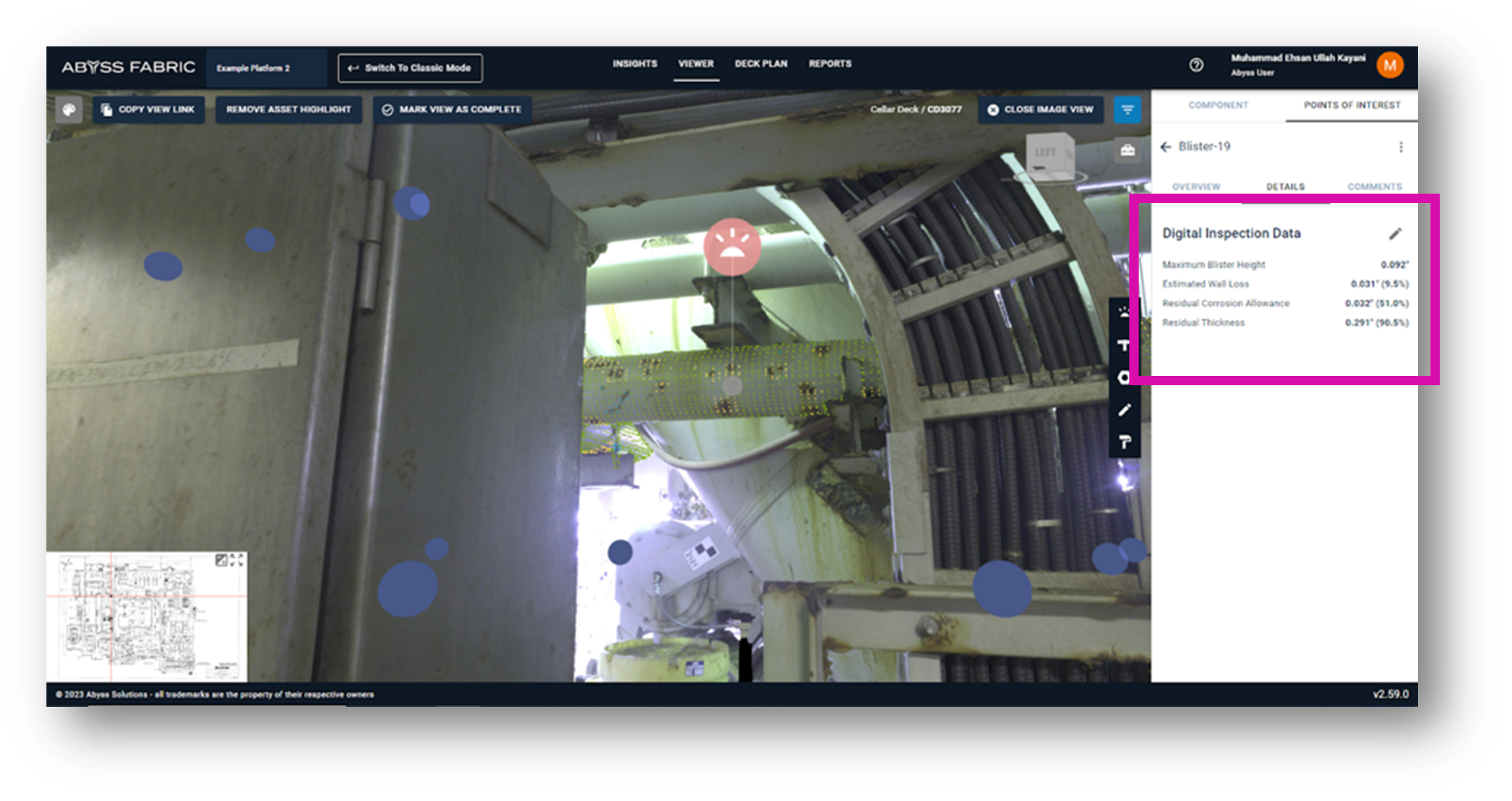The image size is (1512, 801).
Task: Go back using arrow beside Blister-19
Action: click(x=1166, y=147)
